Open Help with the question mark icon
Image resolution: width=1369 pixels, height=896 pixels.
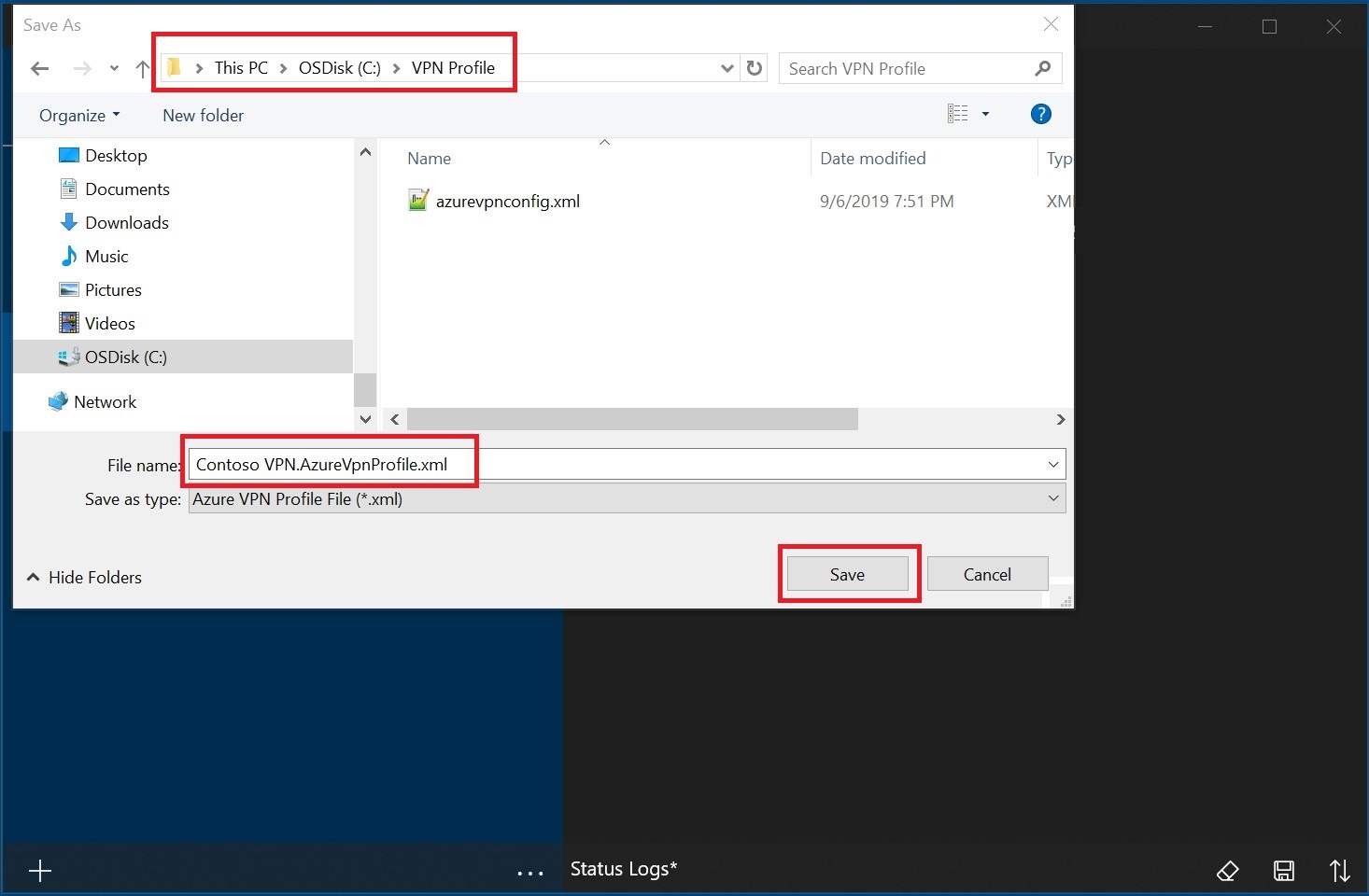(x=1040, y=114)
